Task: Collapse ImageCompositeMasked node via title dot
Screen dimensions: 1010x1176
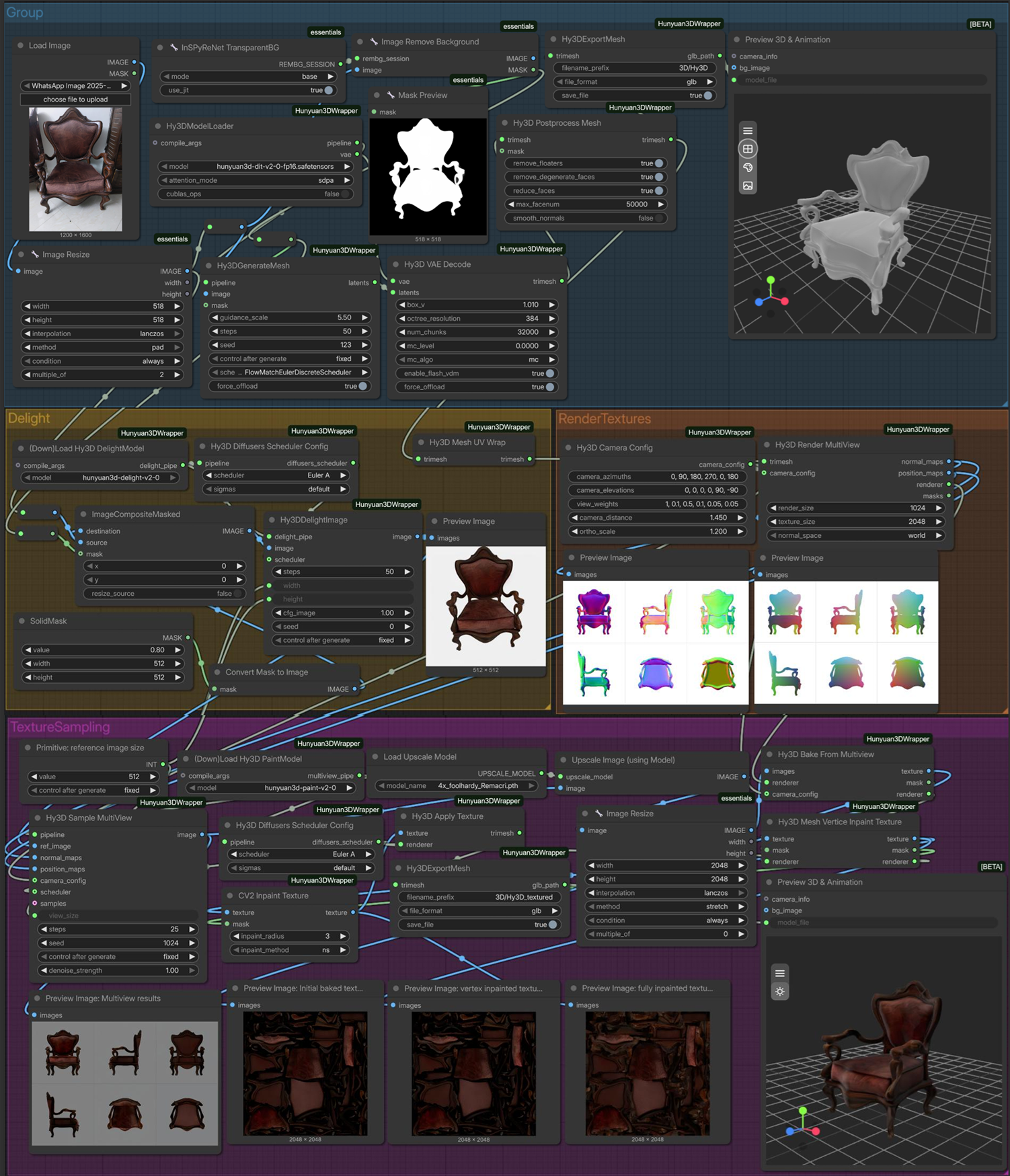Action: [83, 514]
